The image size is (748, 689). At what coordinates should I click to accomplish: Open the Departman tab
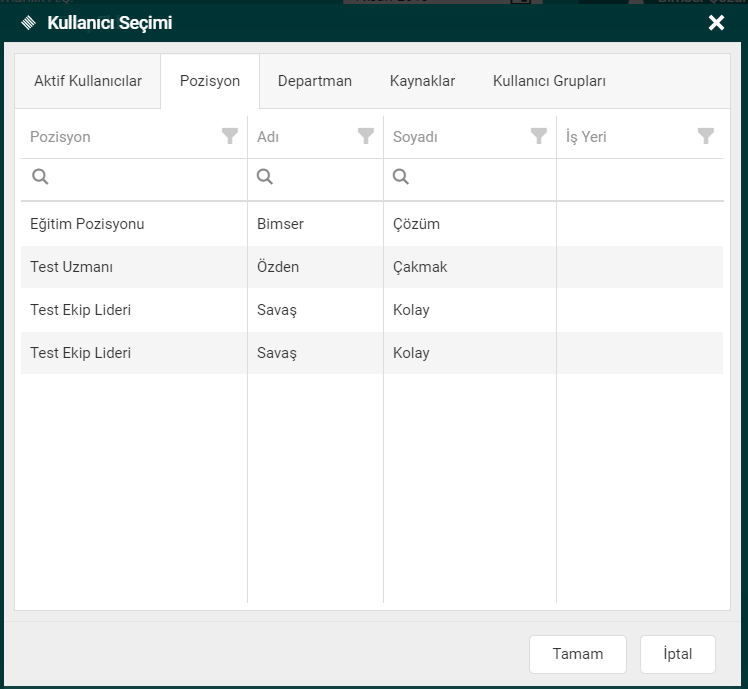click(315, 81)
